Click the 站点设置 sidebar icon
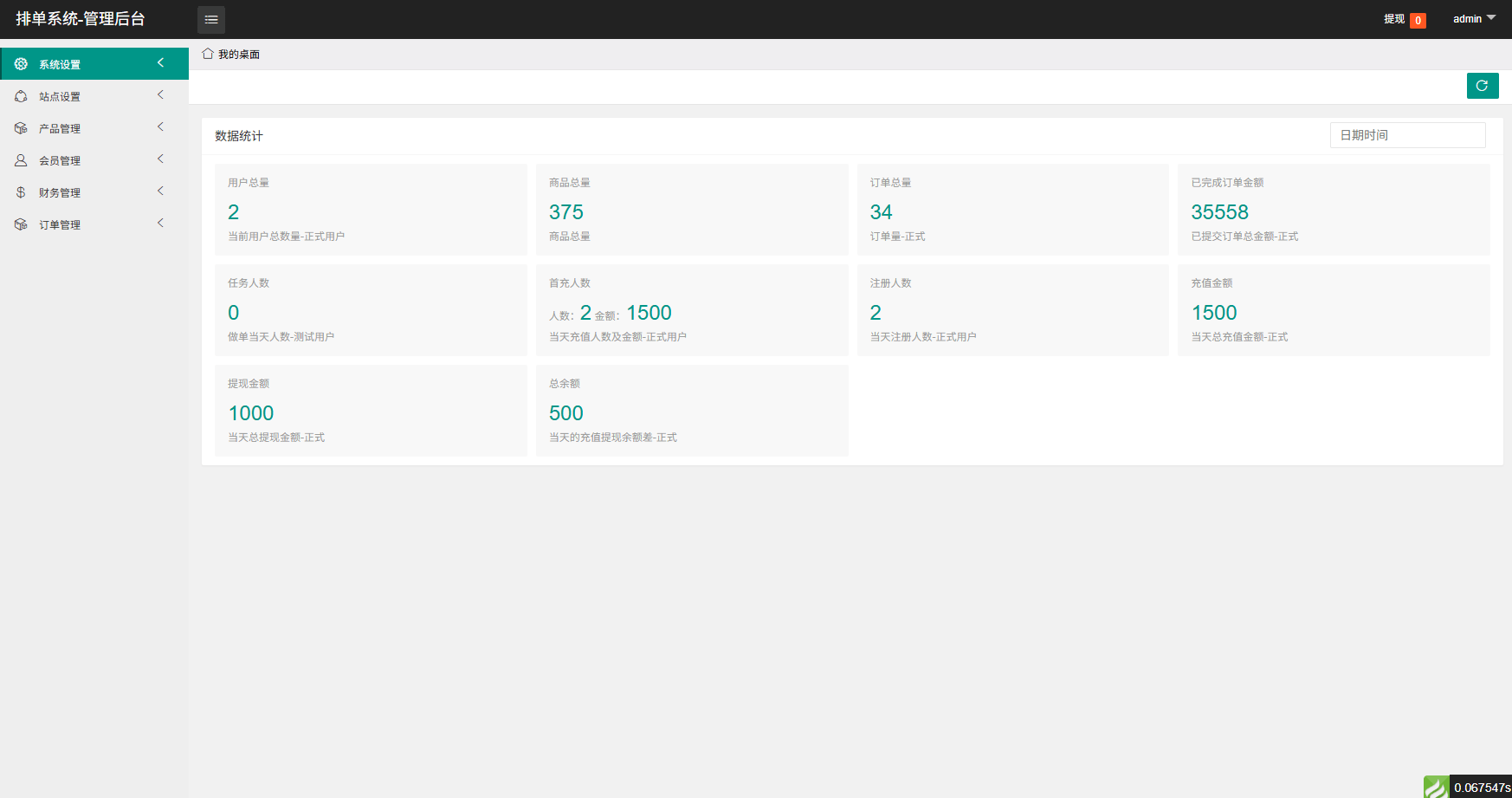The image size is (1512, 798). pyautogui.click(x=21, y=96)
